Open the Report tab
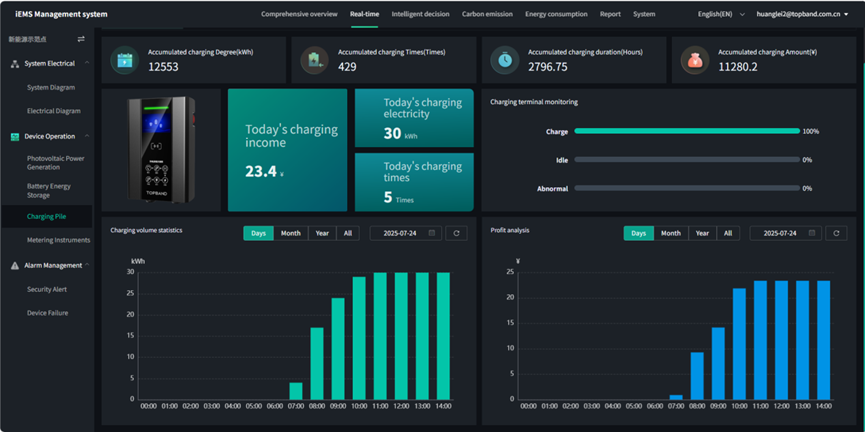This screenshot has height=432, width=865. click(610, 14)
